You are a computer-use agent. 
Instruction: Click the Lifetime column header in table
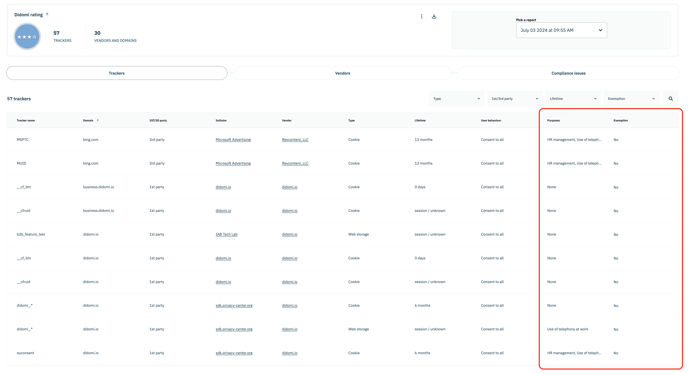pyautogui.click(x=419, y=120)
